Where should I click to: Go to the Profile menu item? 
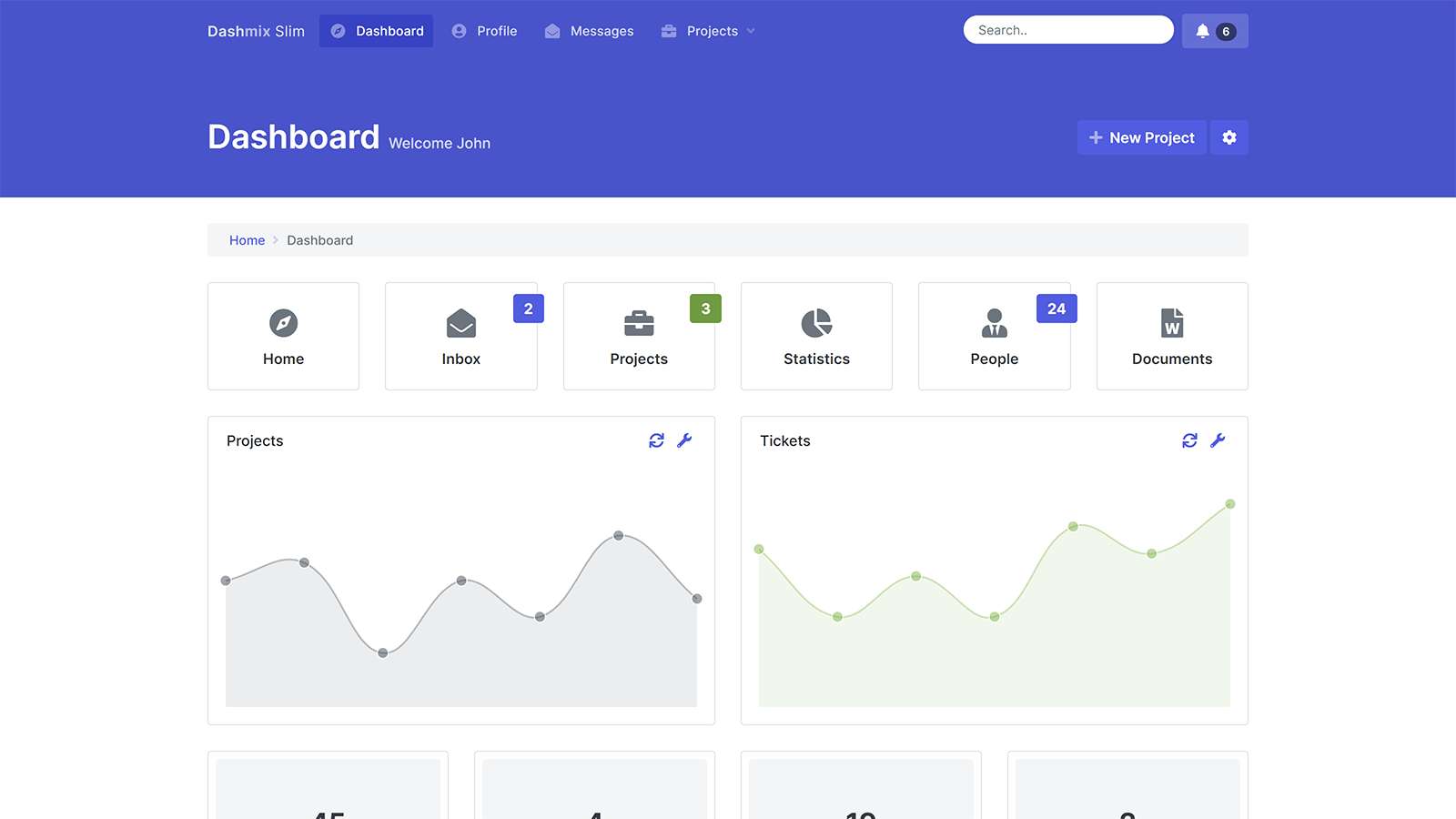485,31
